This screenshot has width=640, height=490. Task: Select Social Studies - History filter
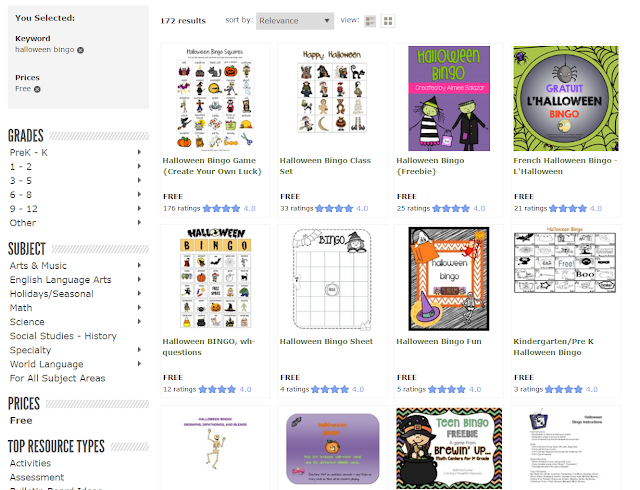click(x=63, y=336)
